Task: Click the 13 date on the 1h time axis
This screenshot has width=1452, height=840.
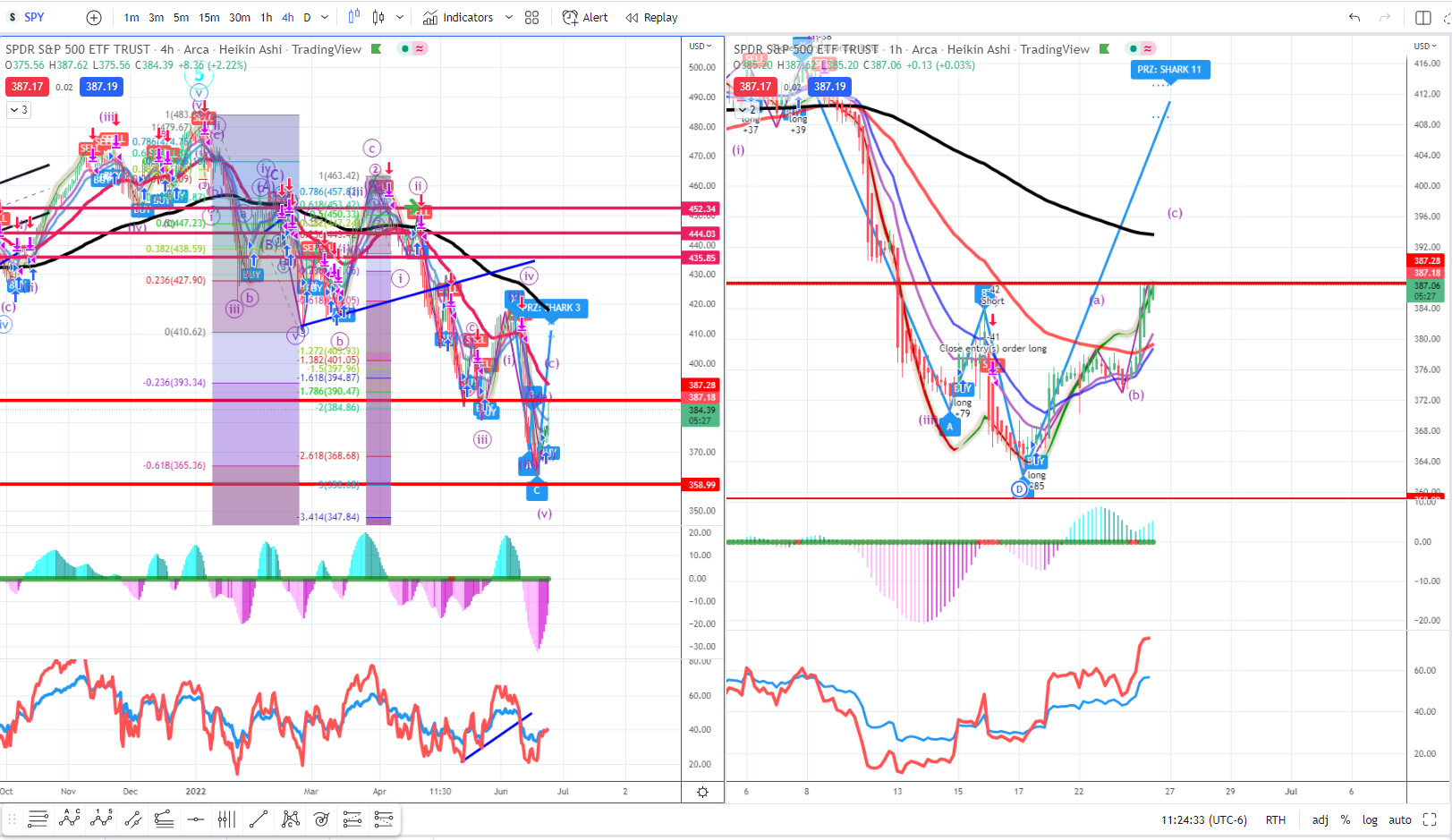Action: 897,792
